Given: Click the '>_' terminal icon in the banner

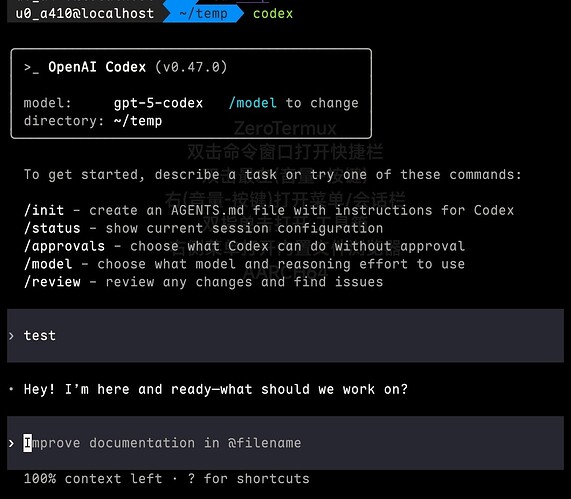Looking at the screenshot, I should (31, 68).
